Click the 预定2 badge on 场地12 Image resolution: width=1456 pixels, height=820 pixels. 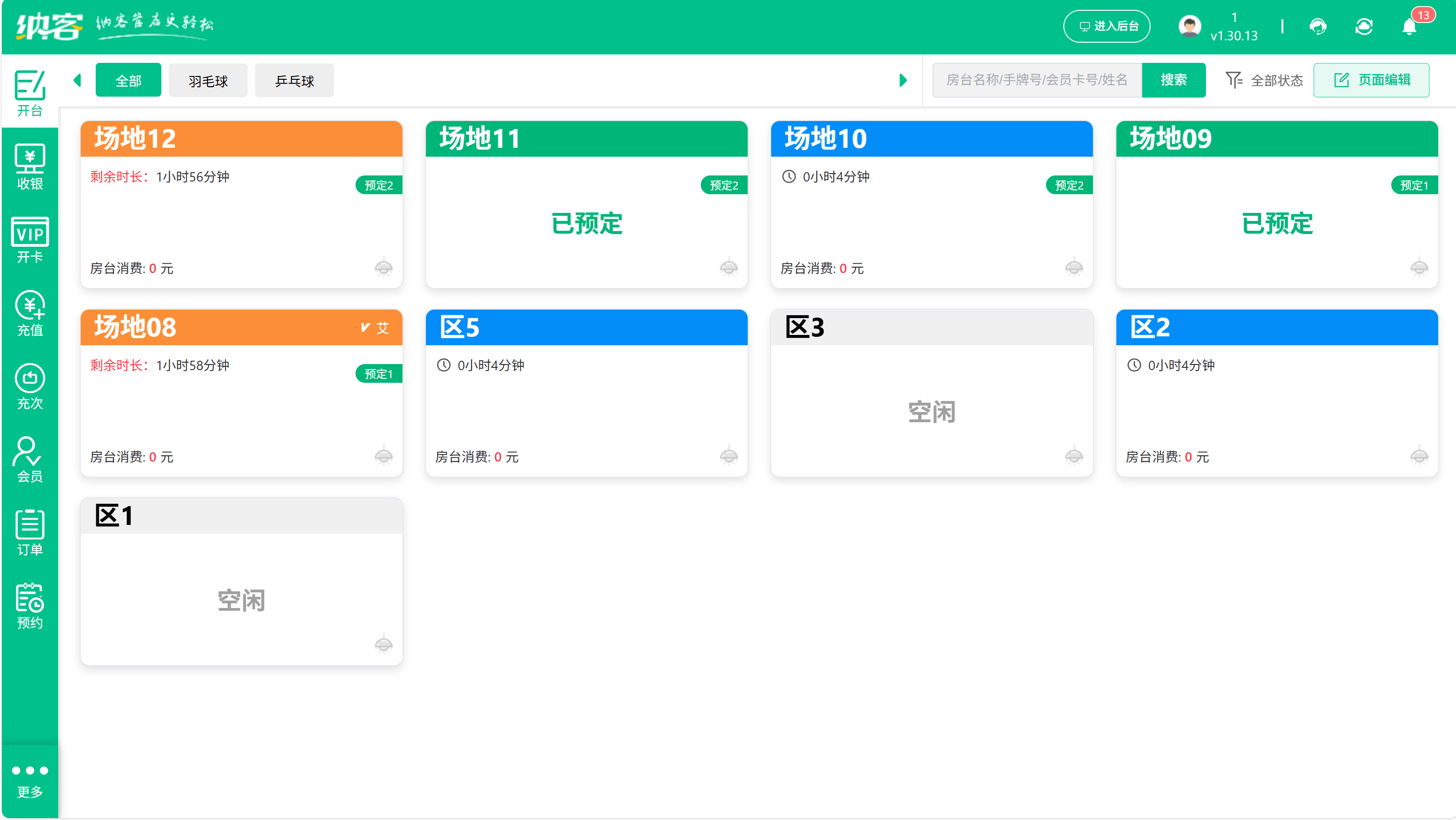(379, 185)
